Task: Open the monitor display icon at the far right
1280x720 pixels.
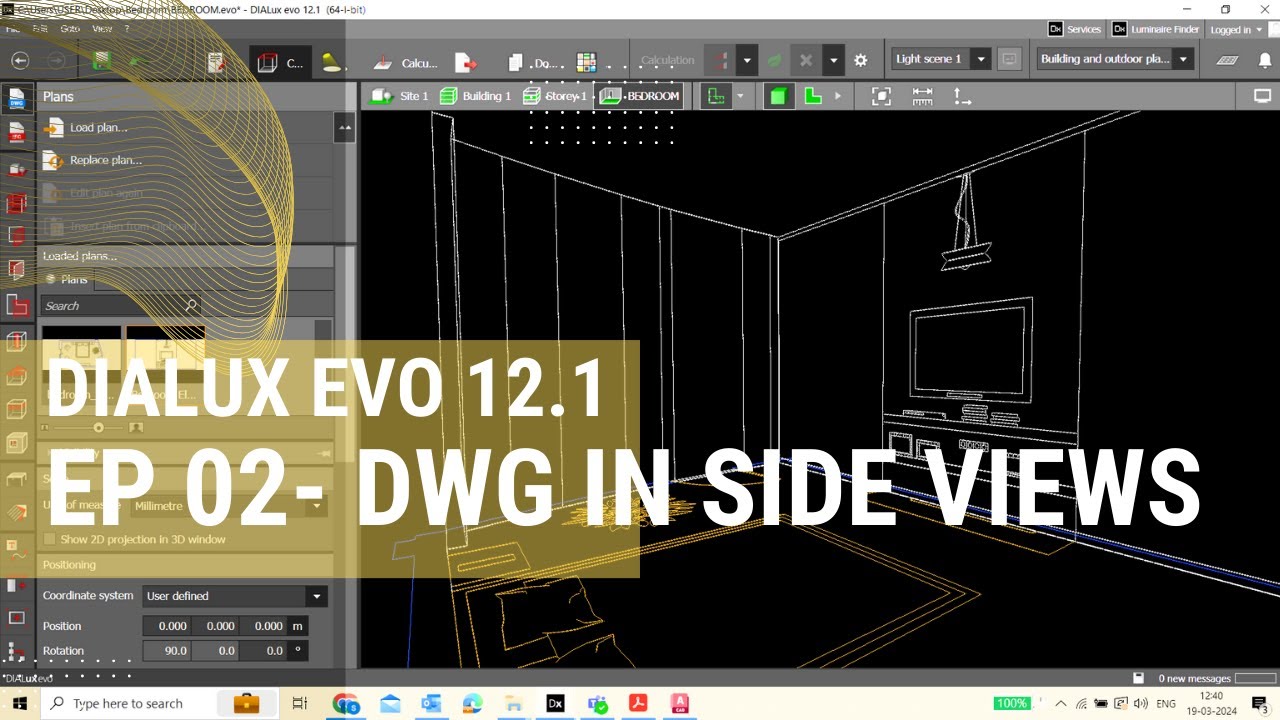Action: click(1263, 96)
